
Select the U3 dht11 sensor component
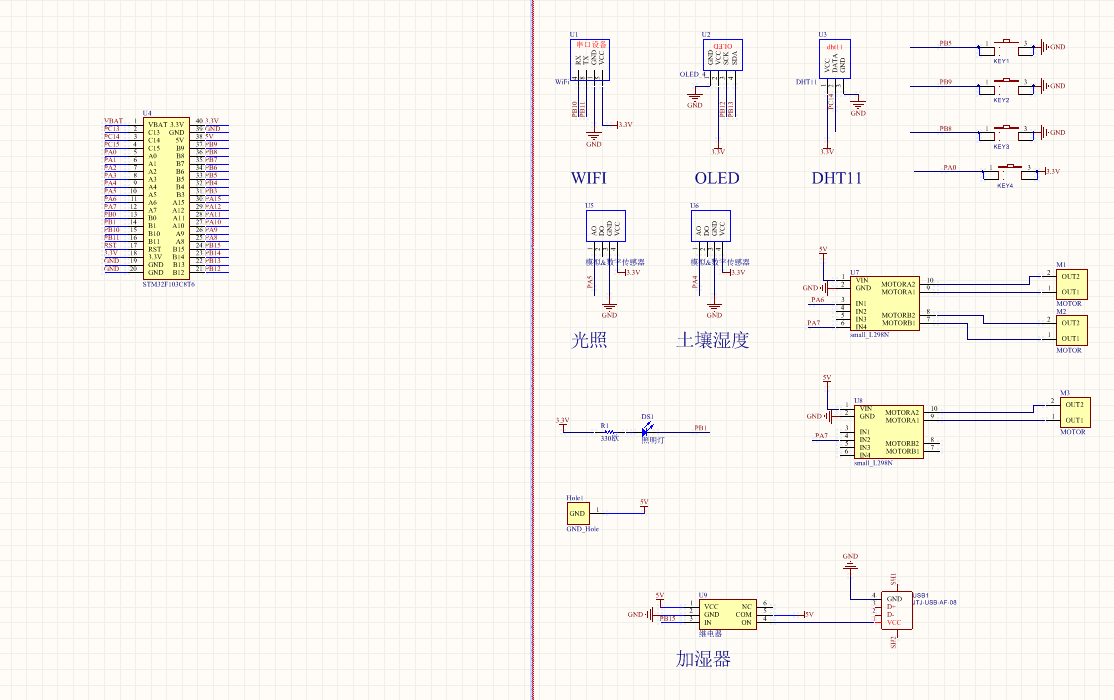(835, 59)
